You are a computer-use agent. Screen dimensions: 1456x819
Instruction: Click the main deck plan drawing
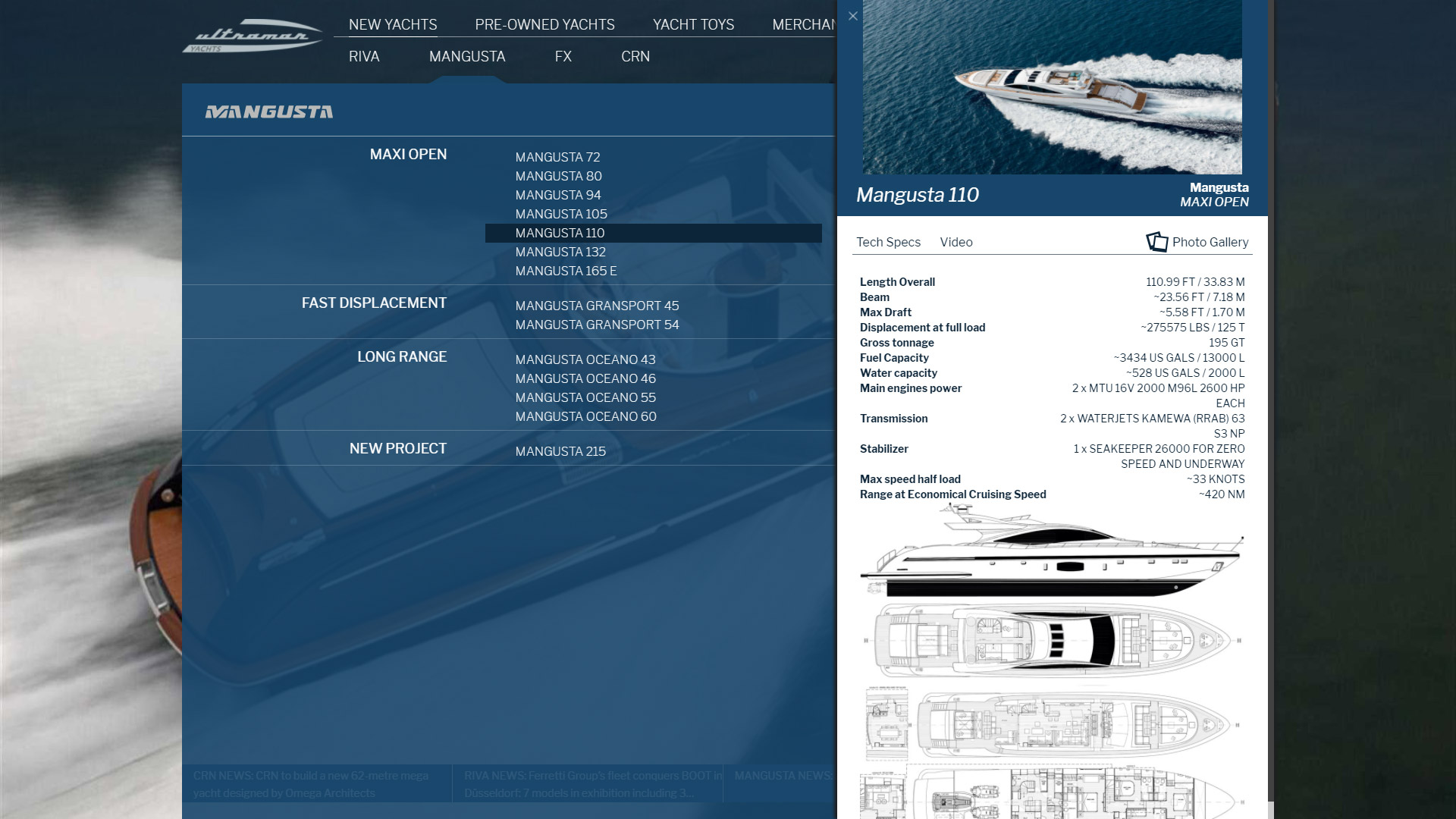click(1052, 724)
